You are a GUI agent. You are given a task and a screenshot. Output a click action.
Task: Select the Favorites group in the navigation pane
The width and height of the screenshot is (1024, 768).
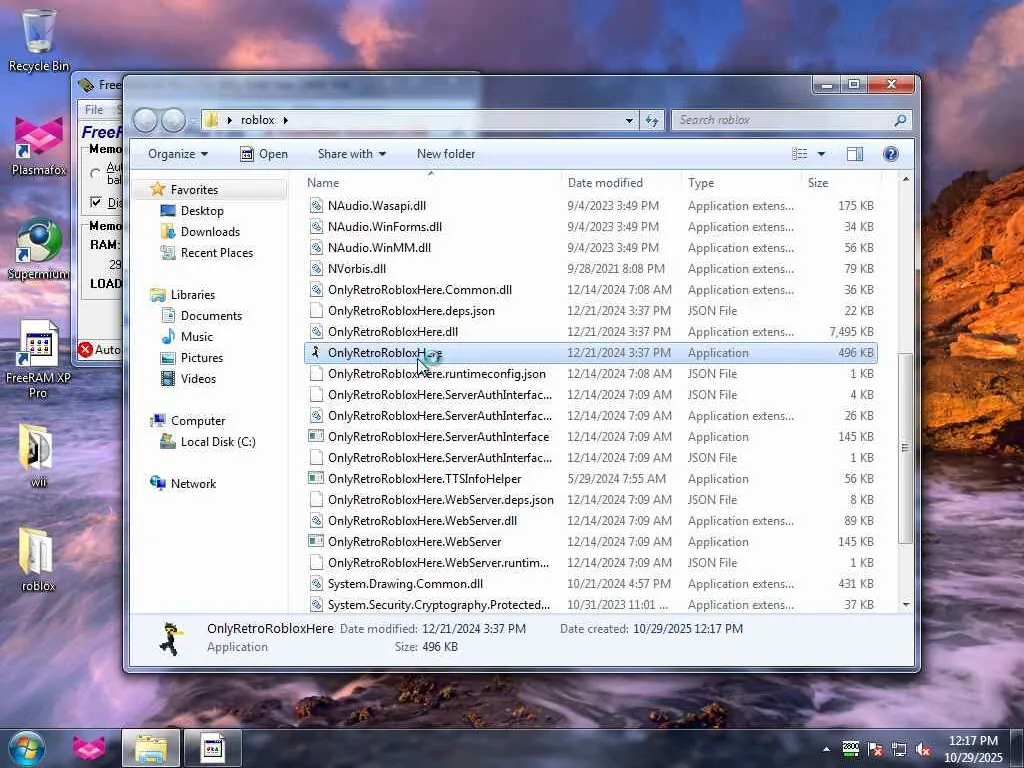coord(194,189)
